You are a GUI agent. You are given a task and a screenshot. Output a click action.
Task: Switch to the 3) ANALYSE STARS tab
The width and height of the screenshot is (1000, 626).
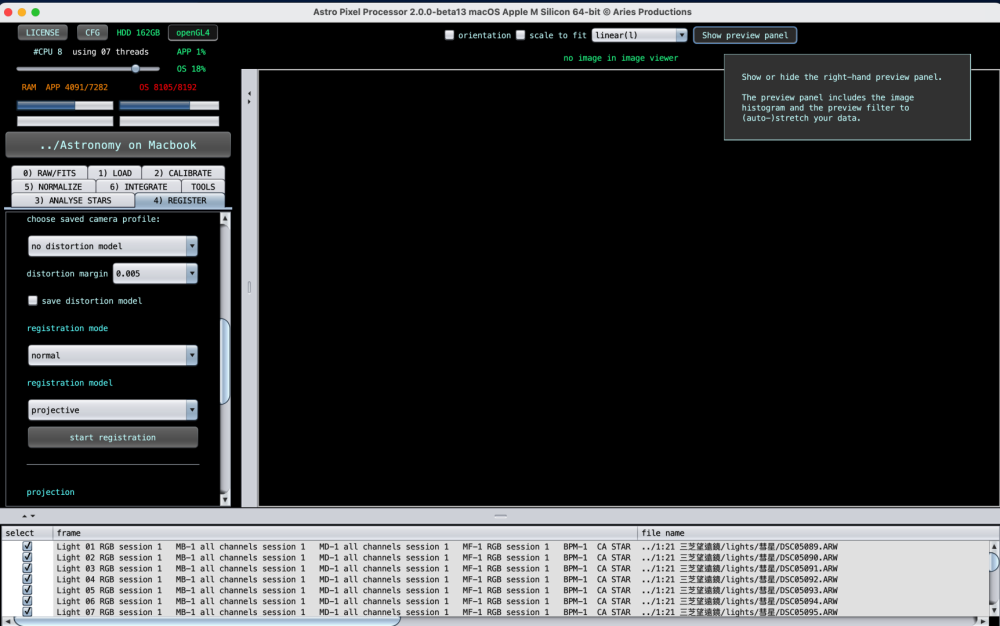[x=75, y=199]
